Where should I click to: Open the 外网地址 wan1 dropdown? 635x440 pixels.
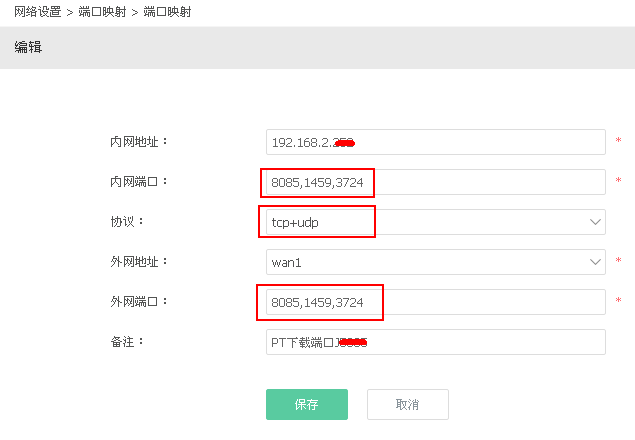[436, 262]
